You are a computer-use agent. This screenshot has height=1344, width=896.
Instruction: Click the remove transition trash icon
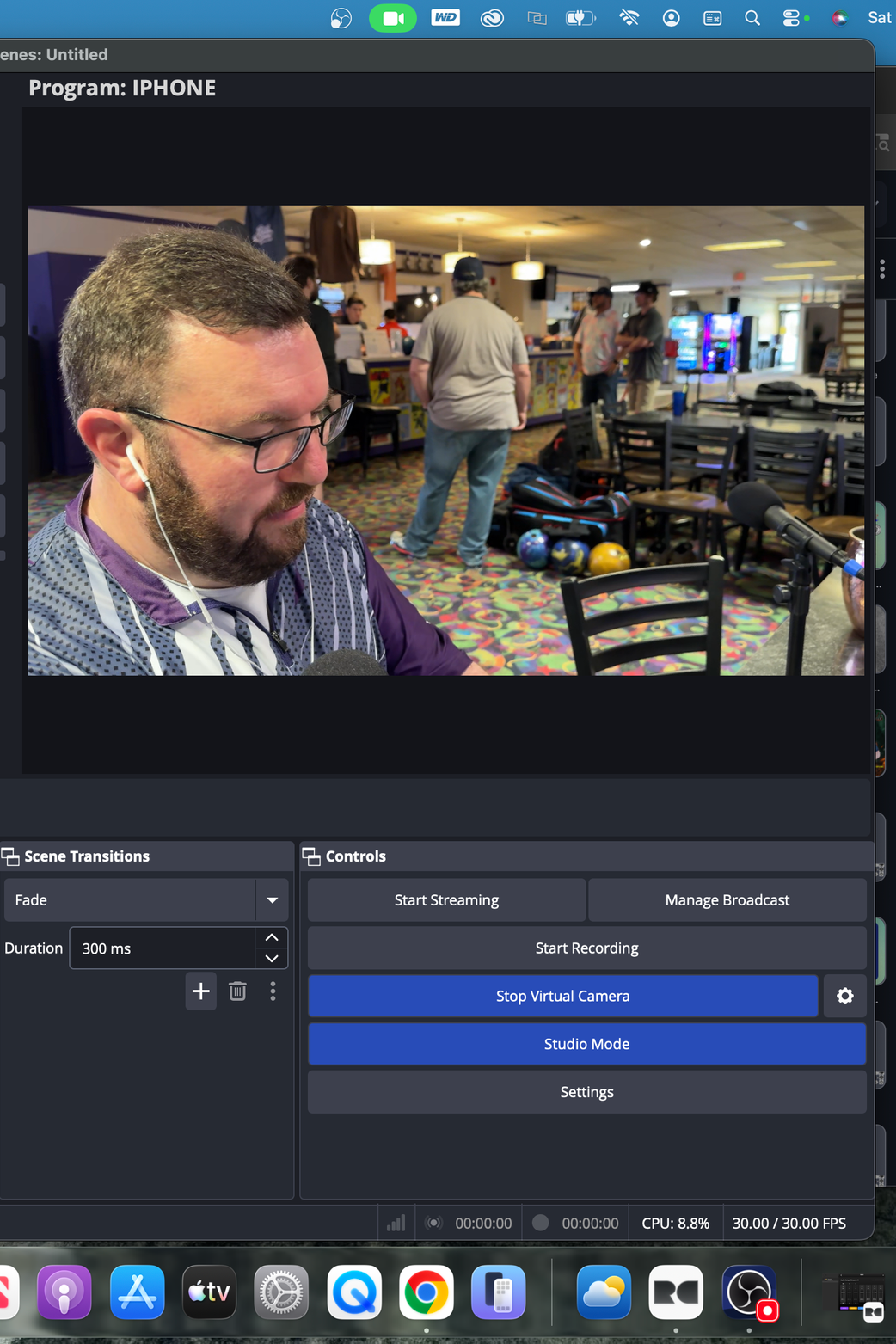coord(237,991)
